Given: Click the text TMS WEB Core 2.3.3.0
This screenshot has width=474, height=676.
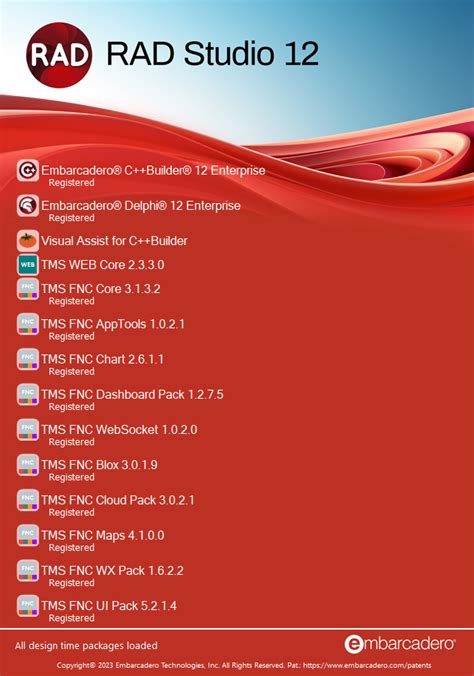Looking at the screenshot, I should pos(102,264).
